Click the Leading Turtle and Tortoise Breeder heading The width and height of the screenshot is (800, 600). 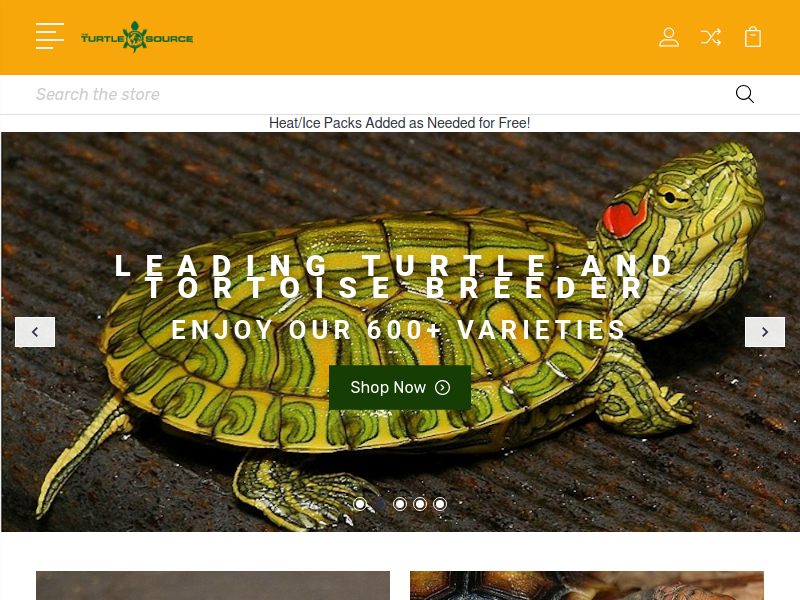(x=394, y=277)
